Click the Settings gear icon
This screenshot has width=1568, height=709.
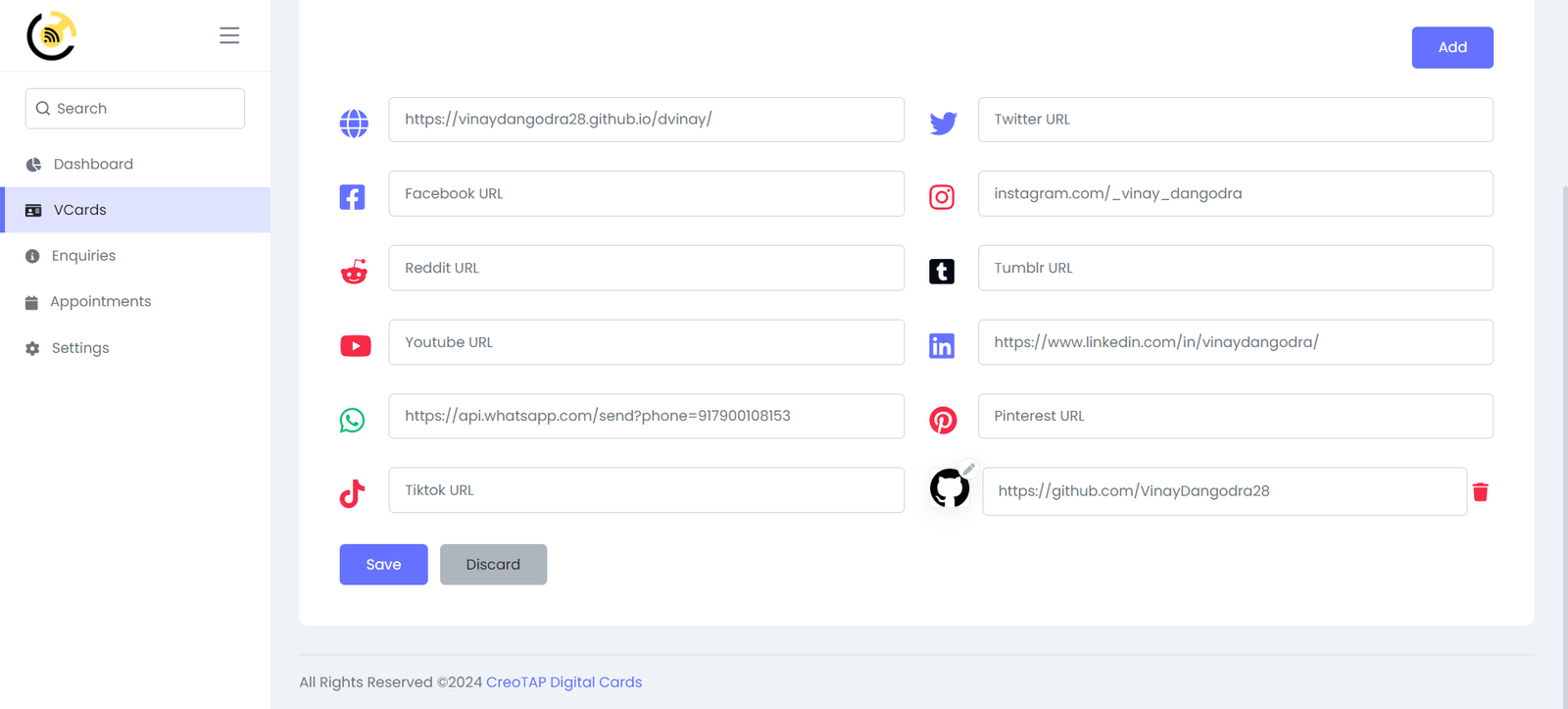click(x=32, y=348)
